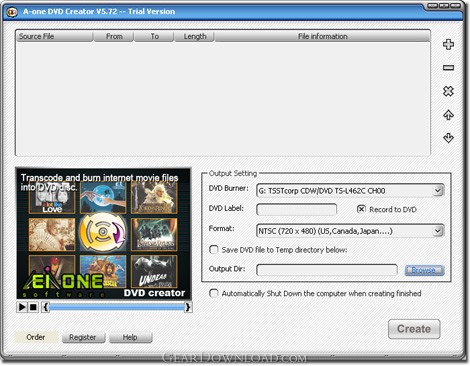Image resolution: width=470 pixels, height=366 pixels.
Task: Click the preview seek slider bar
Action: coord(117,307)
